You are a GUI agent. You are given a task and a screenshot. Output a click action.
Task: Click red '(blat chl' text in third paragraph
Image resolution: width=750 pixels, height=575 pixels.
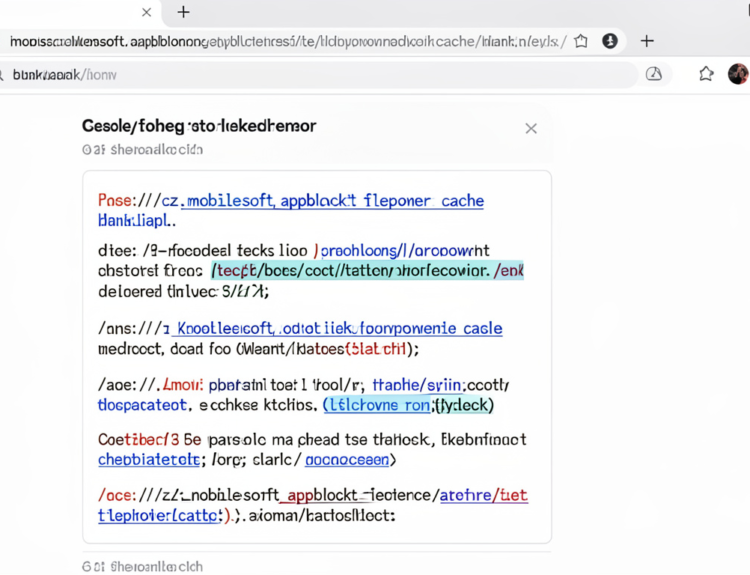pyautogui.click(x=376, y=349)
